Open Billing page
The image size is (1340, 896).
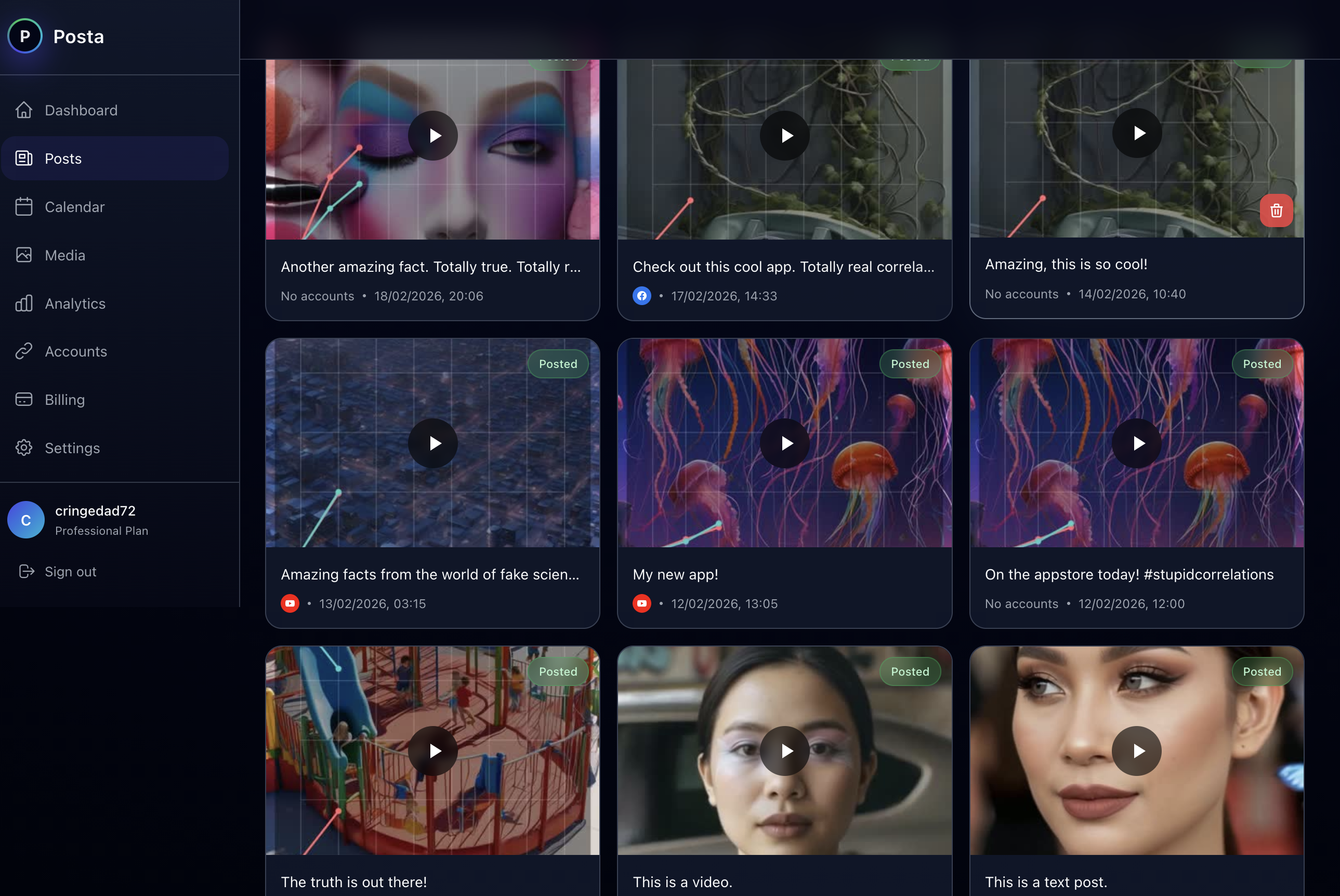click(115, 400)
